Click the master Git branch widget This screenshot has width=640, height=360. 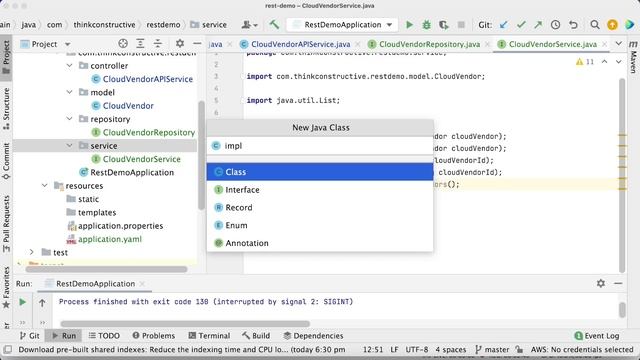coord(492,349)
